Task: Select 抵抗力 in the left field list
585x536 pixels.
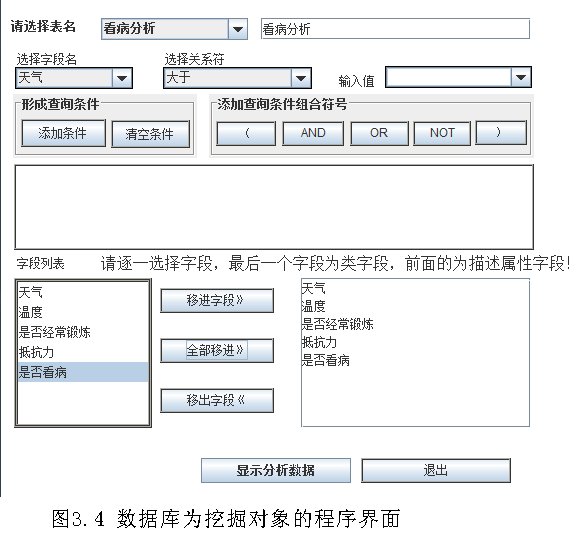Action: 83,352
